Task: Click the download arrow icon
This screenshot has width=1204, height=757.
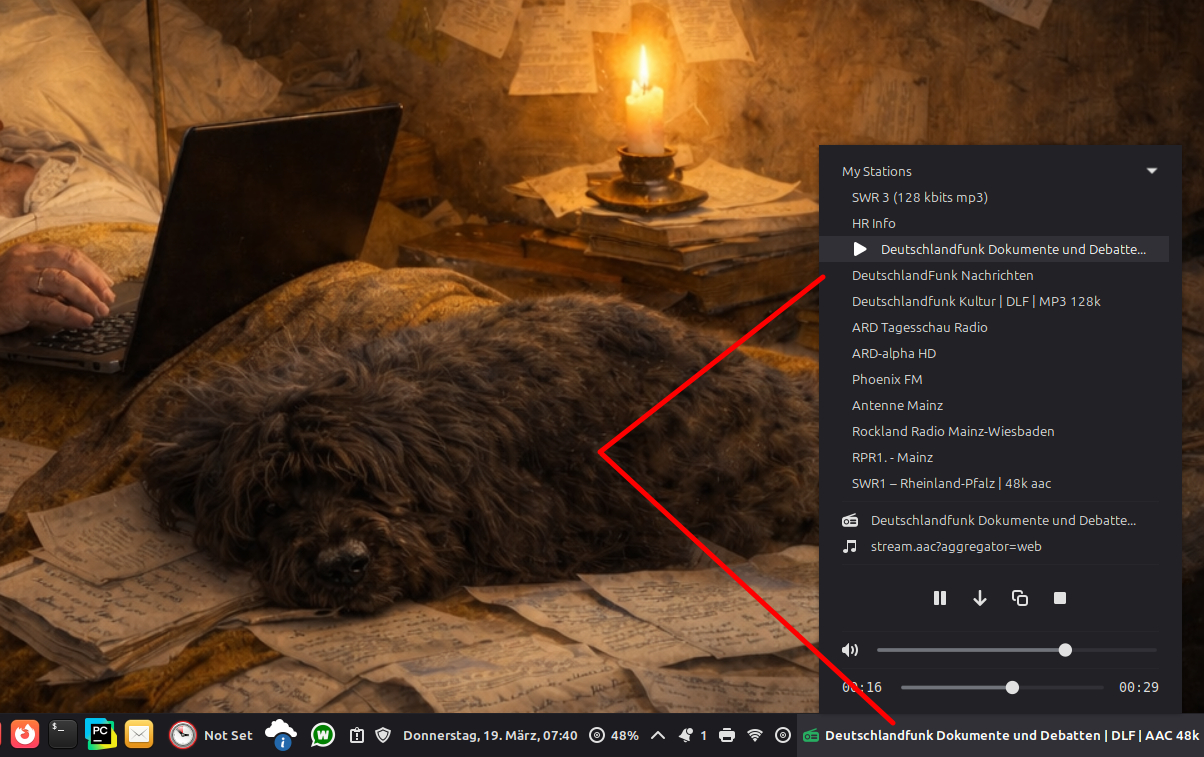Action: pyautogui.click(x=980, y=598)
